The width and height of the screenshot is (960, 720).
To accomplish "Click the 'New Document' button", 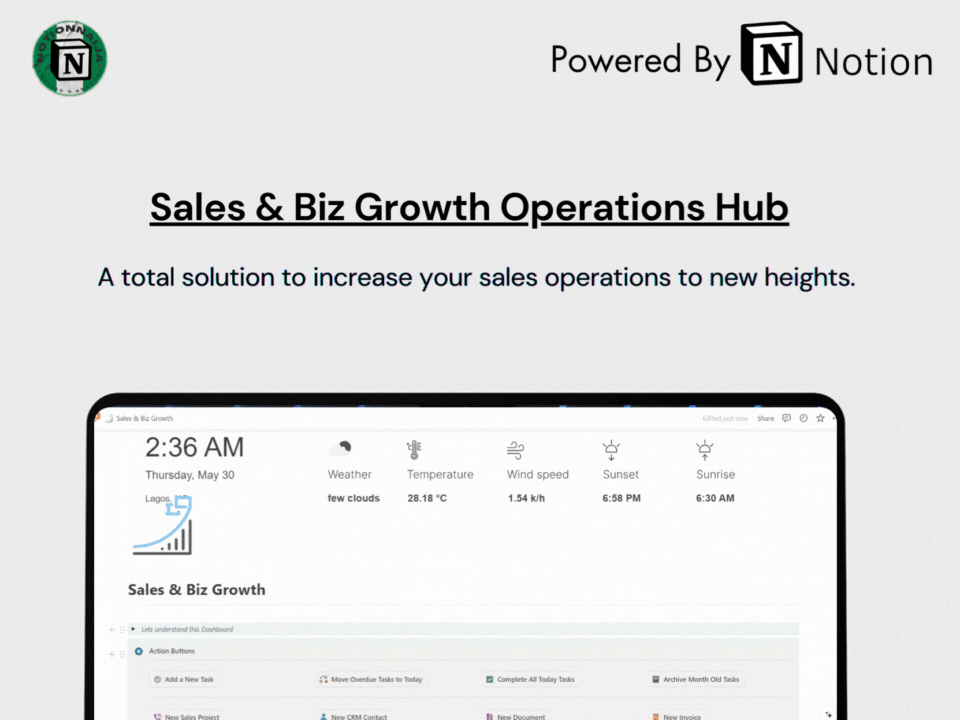I will tap(516, 716).
